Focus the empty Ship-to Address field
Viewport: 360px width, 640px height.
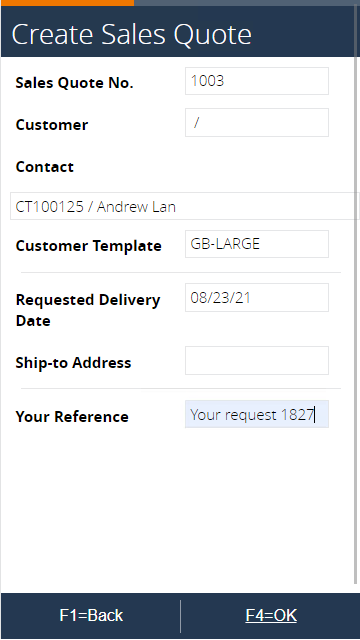257,360
